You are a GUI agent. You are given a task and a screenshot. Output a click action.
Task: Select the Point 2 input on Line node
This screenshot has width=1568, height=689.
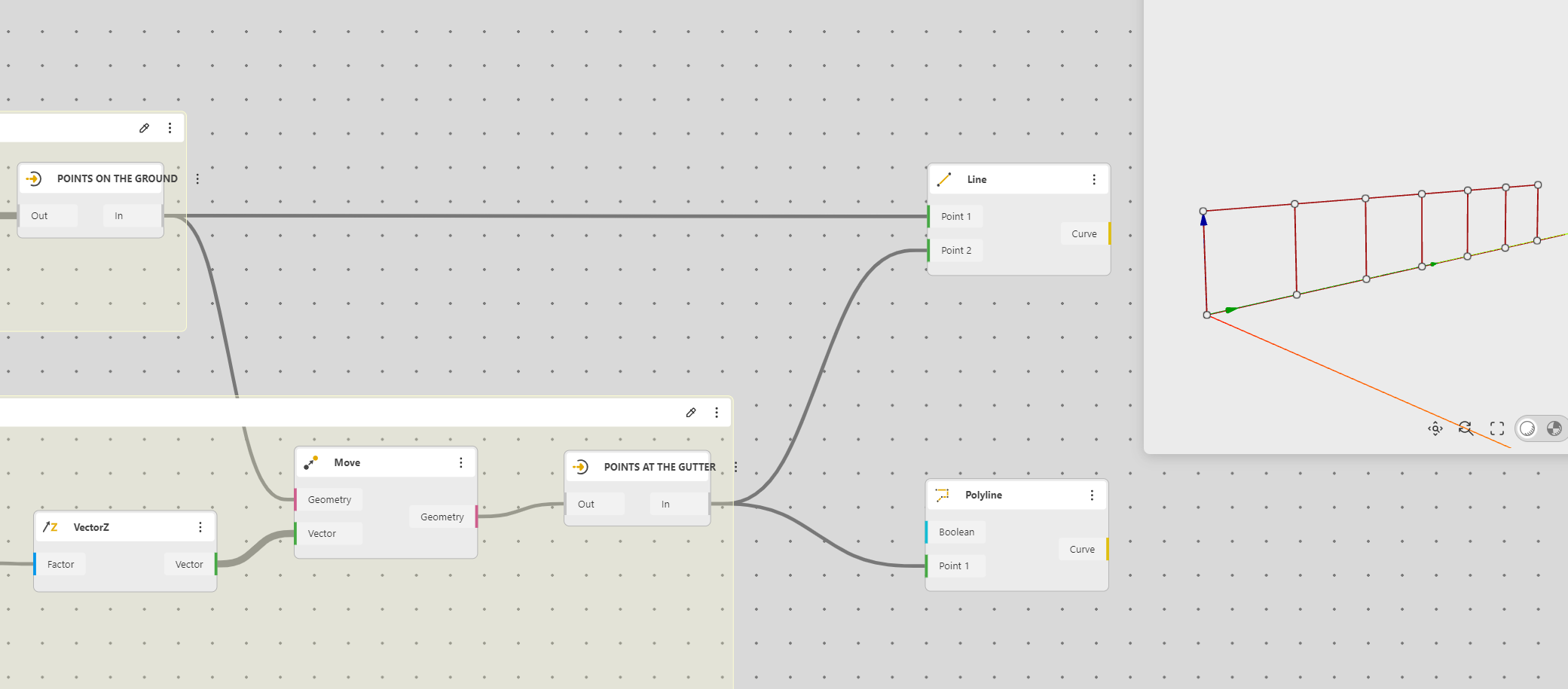[x=955, y=250]
